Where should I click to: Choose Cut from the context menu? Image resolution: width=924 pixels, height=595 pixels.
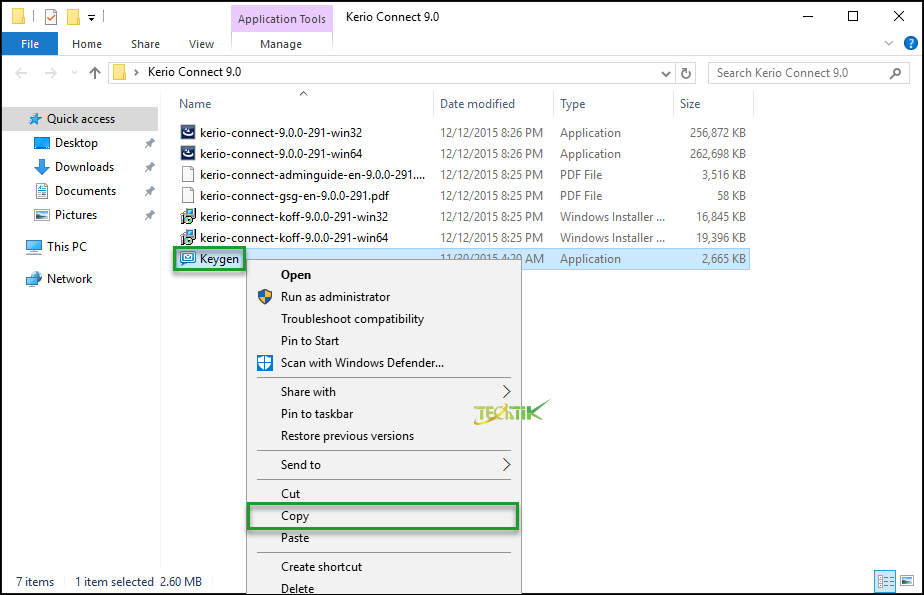[383, 494]
